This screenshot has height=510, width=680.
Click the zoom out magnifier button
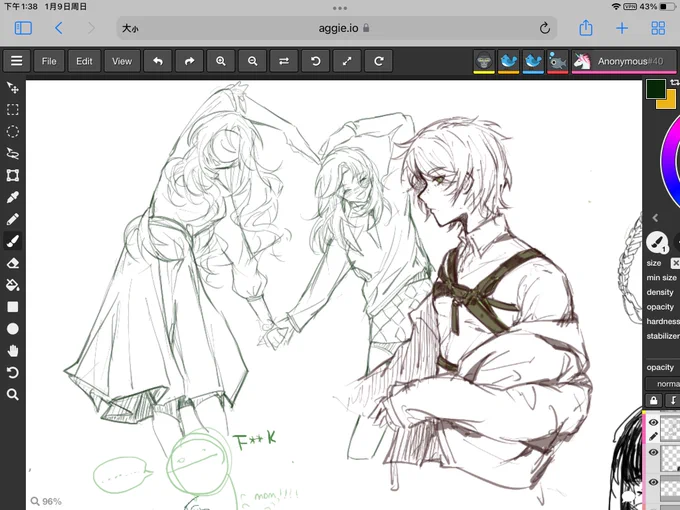tap(252, 61)
